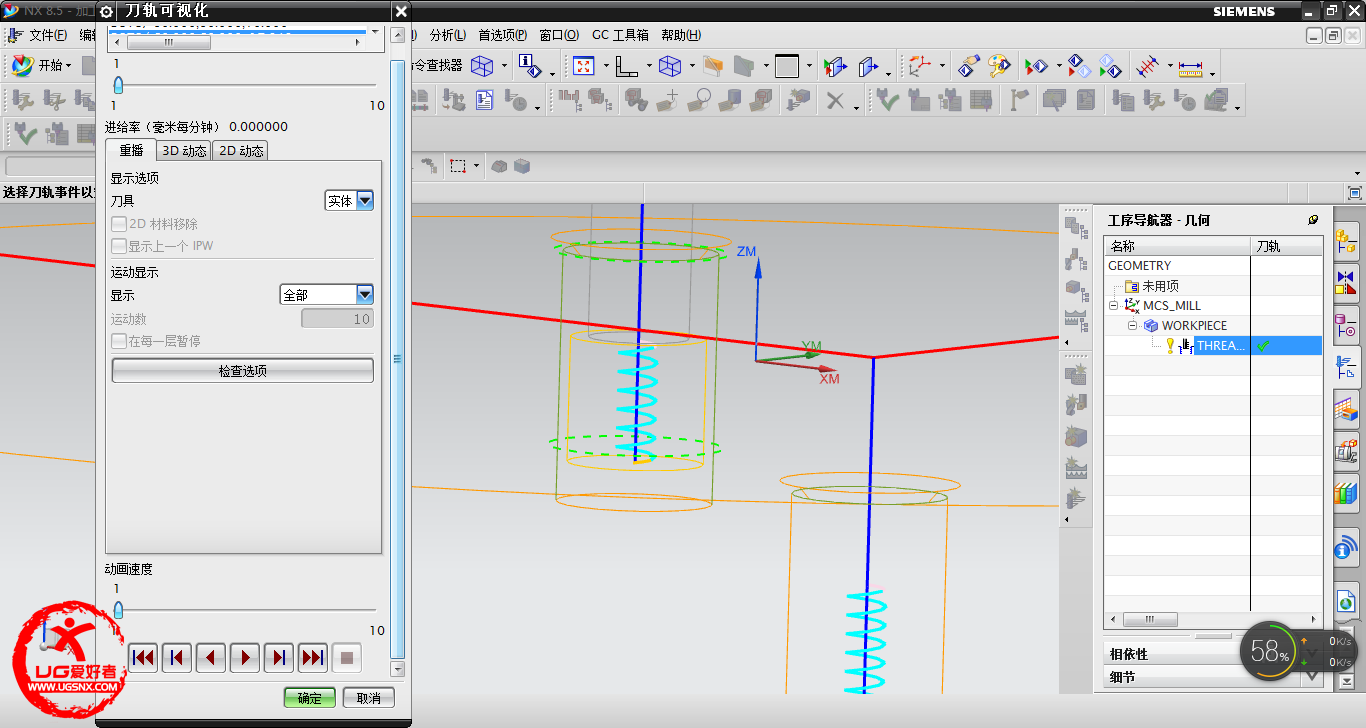
Task: Open the Part Navigator sidebar icon
Action: tap(1346, 324)
